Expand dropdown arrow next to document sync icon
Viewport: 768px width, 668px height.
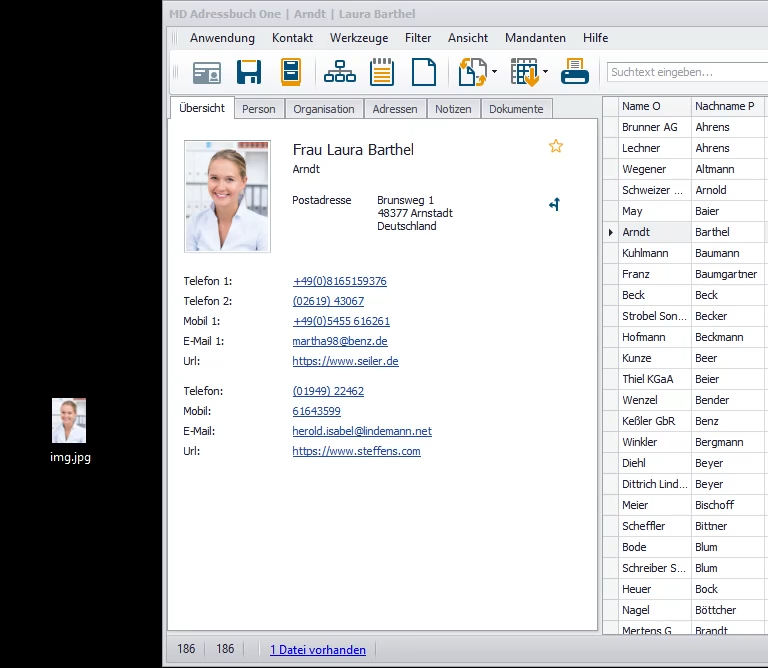click(x=495, y=72)
